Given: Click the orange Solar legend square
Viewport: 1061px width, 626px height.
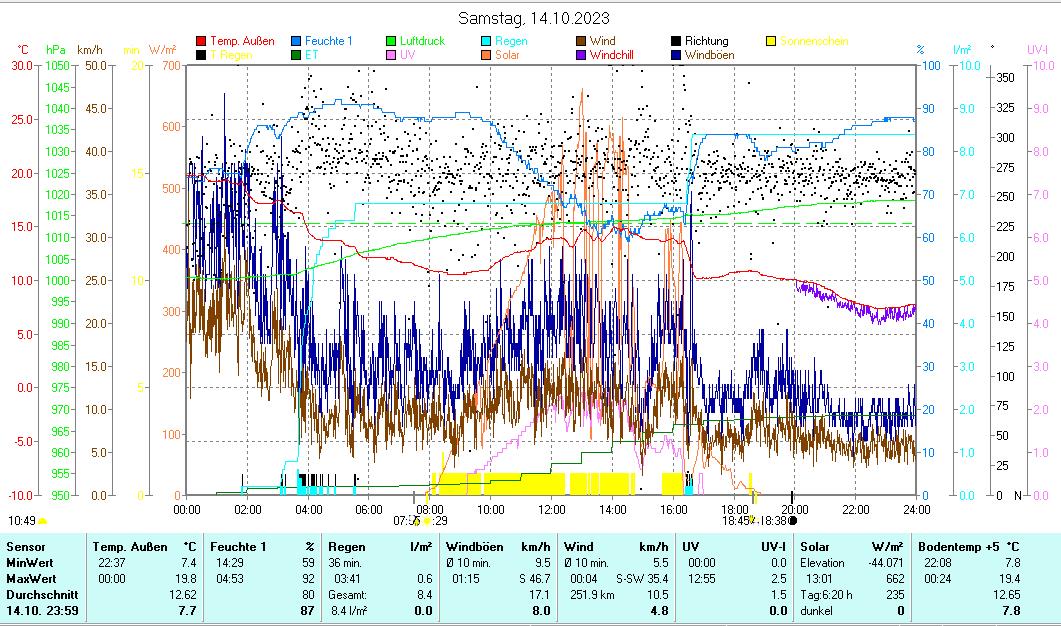Looking at the screenshot, I should point(486,56).
